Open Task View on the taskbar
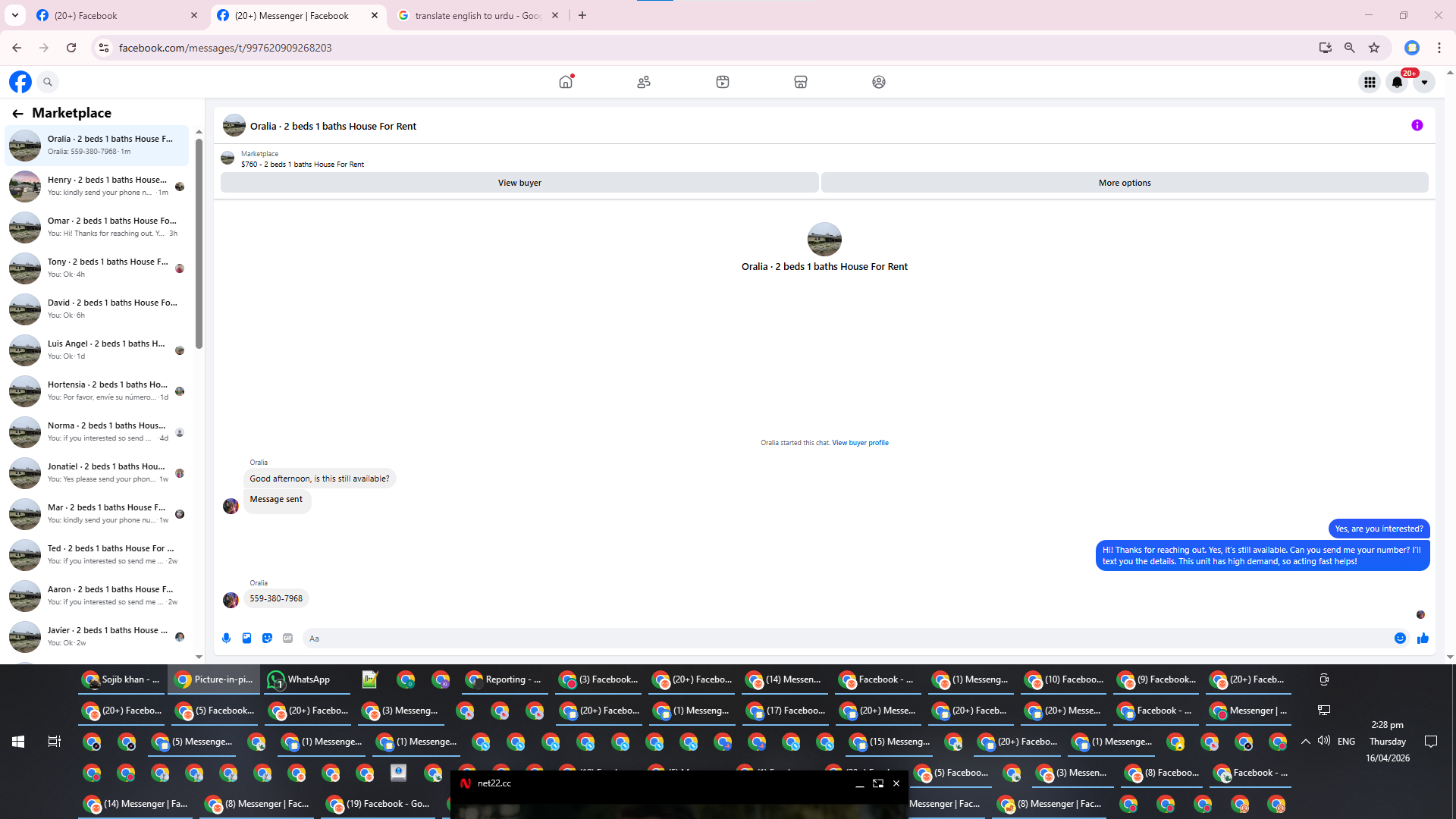 click(x=55, y=742)
